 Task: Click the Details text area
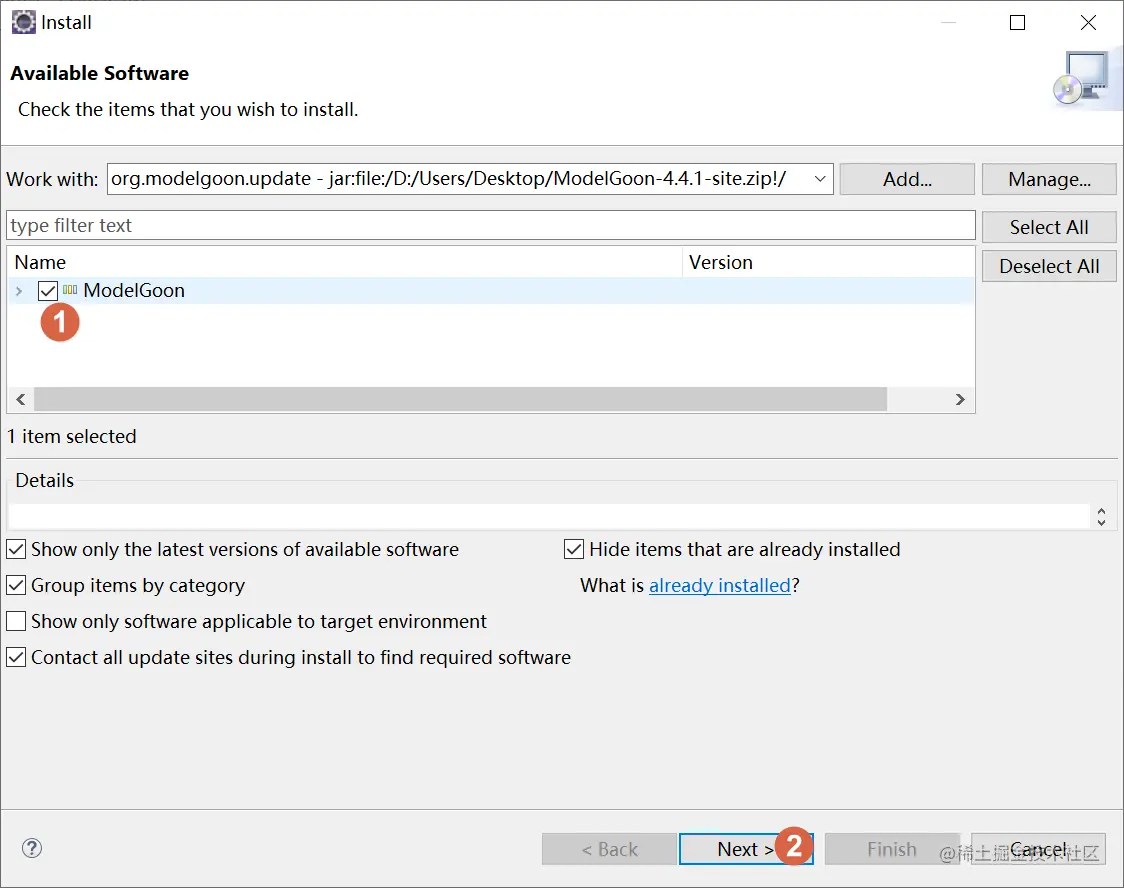(549, 516)
